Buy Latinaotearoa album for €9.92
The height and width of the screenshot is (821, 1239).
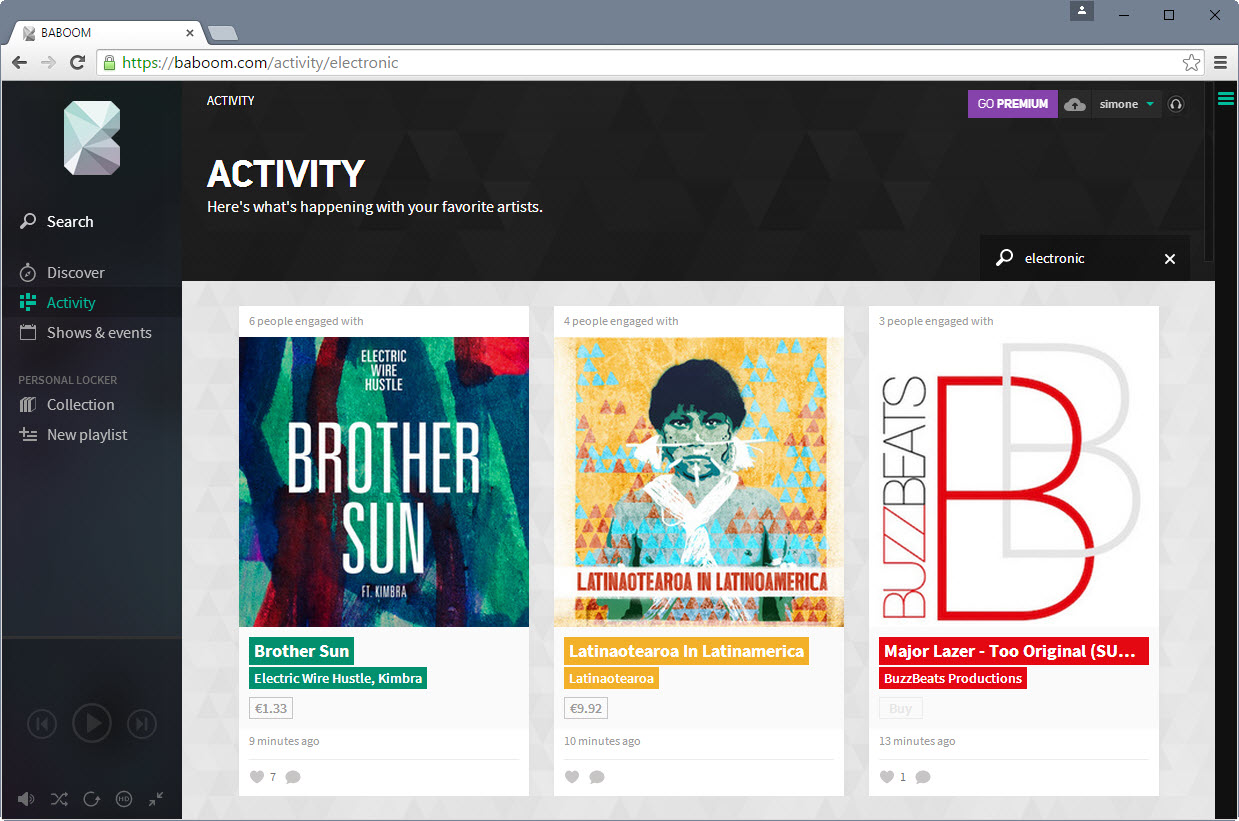(x=586, y=708)
